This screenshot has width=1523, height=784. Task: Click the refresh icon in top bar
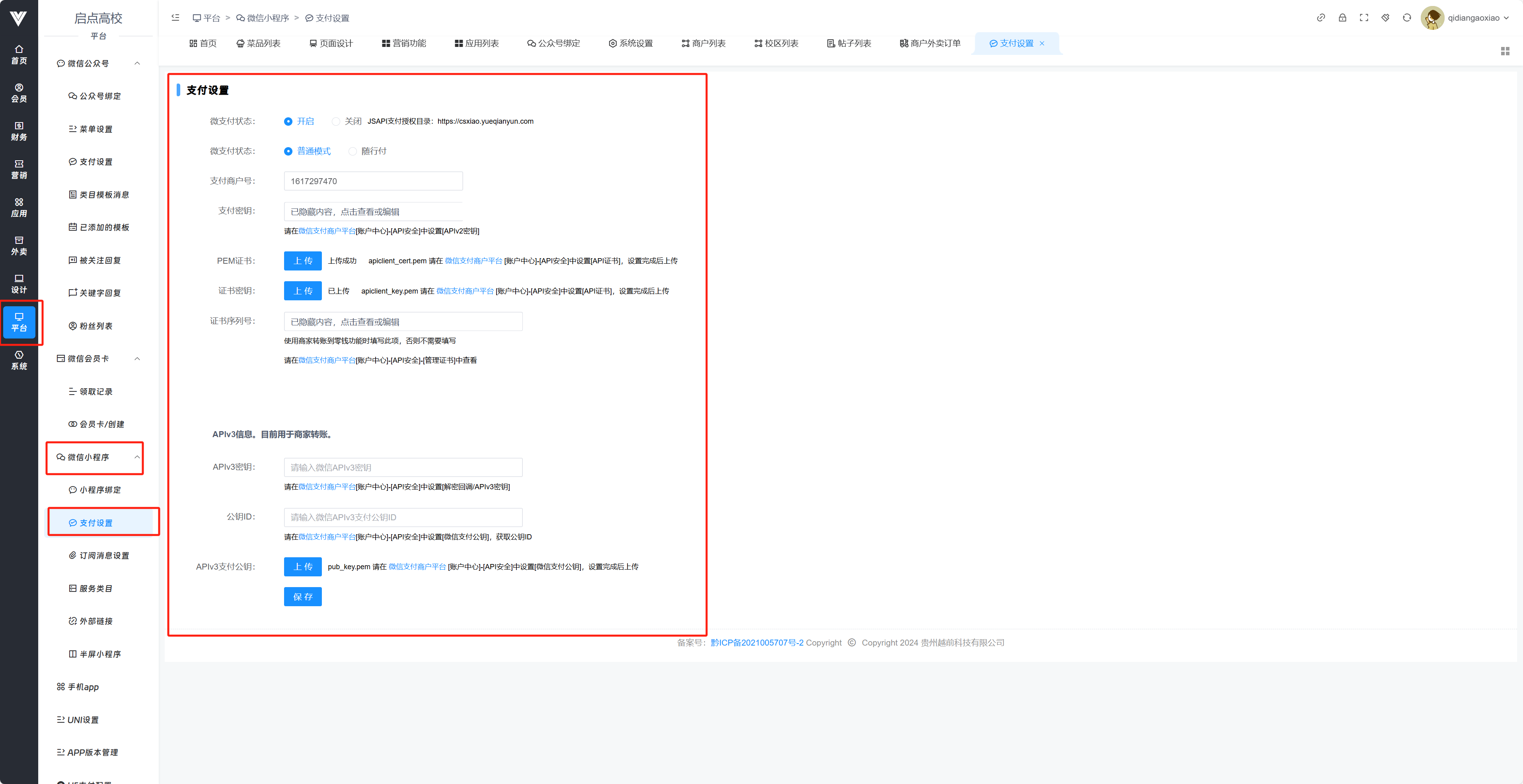1406,18
